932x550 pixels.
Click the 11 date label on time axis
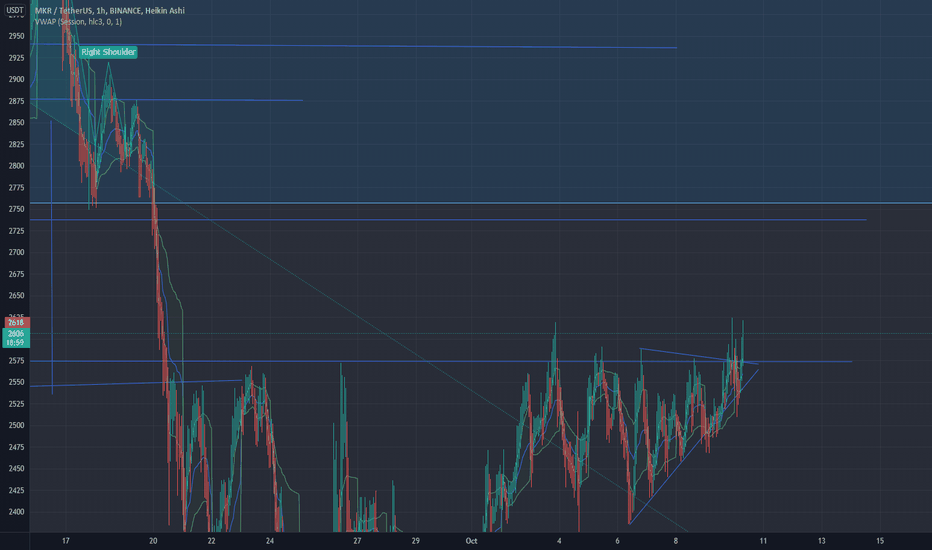pyautogui.click(x=763, y=541)
